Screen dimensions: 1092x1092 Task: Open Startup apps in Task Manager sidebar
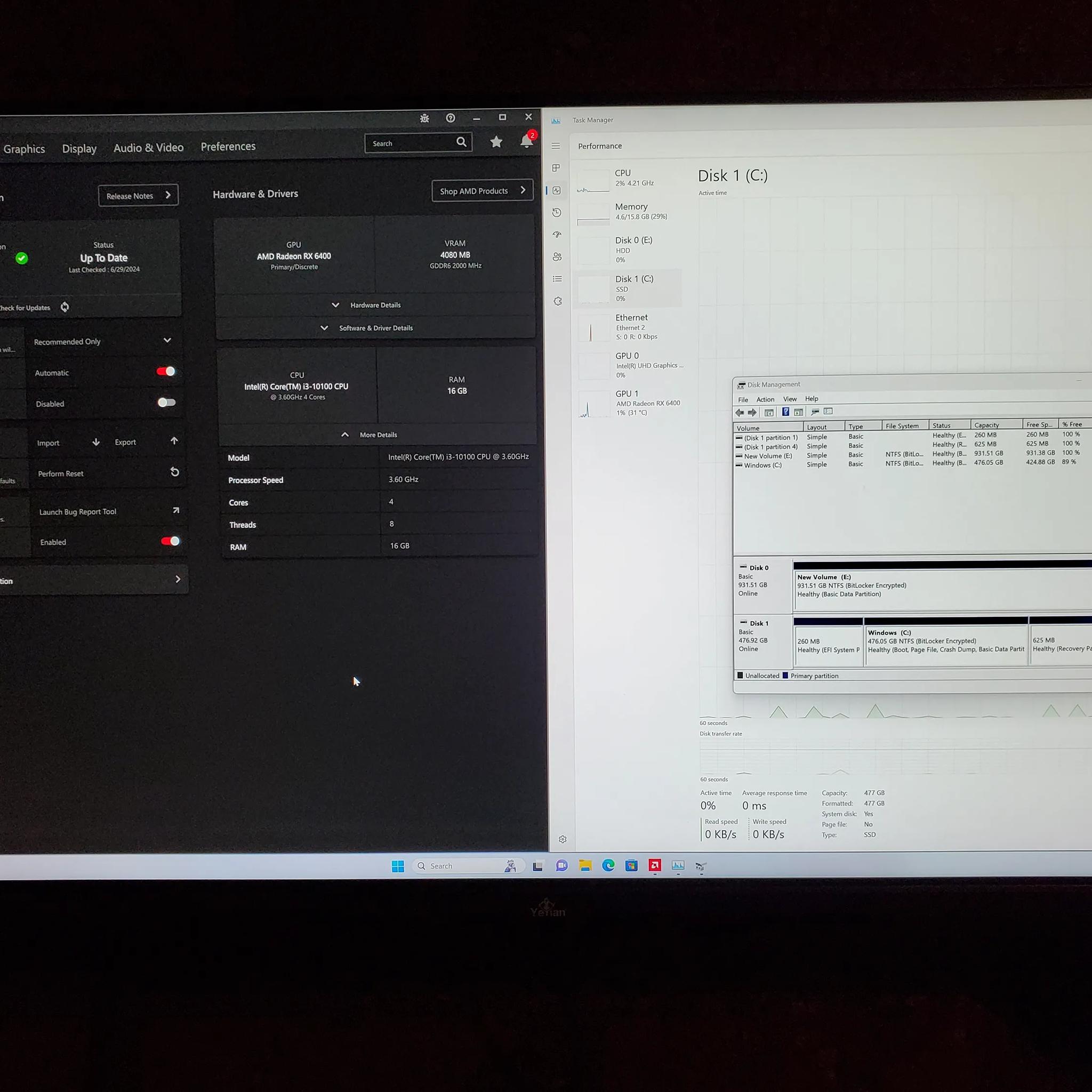[557, 235]
